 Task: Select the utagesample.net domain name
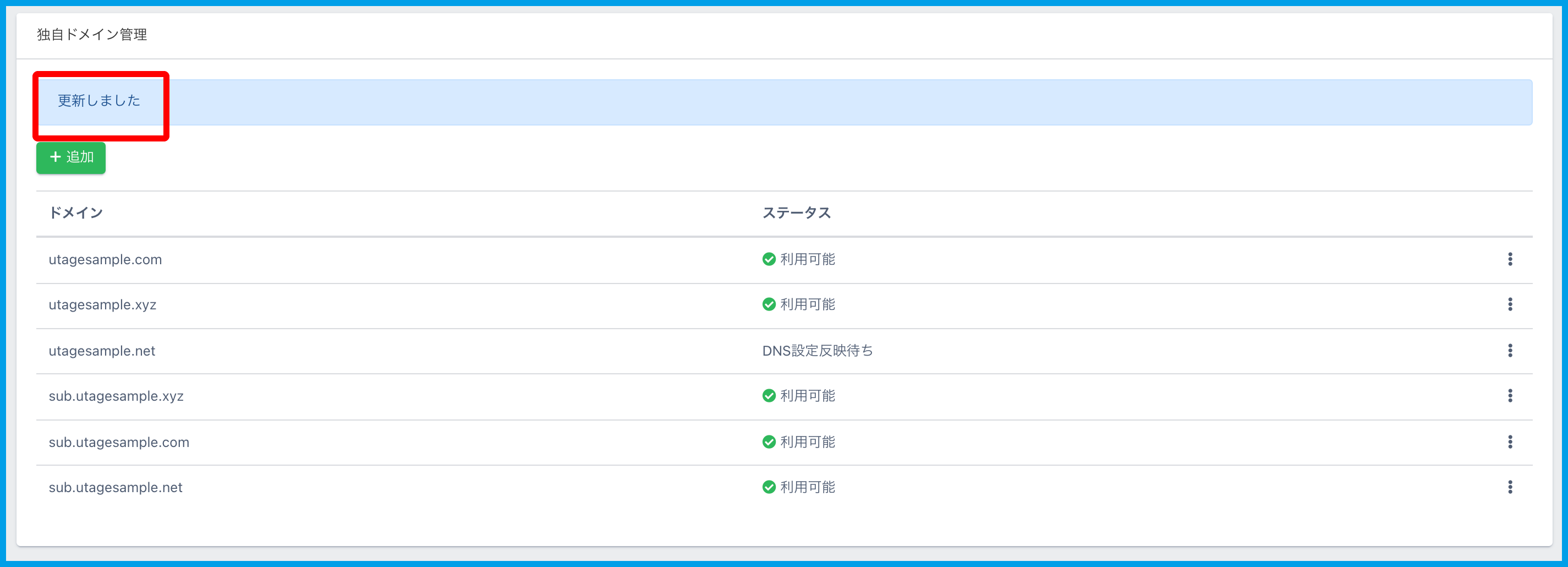(102, 351)
